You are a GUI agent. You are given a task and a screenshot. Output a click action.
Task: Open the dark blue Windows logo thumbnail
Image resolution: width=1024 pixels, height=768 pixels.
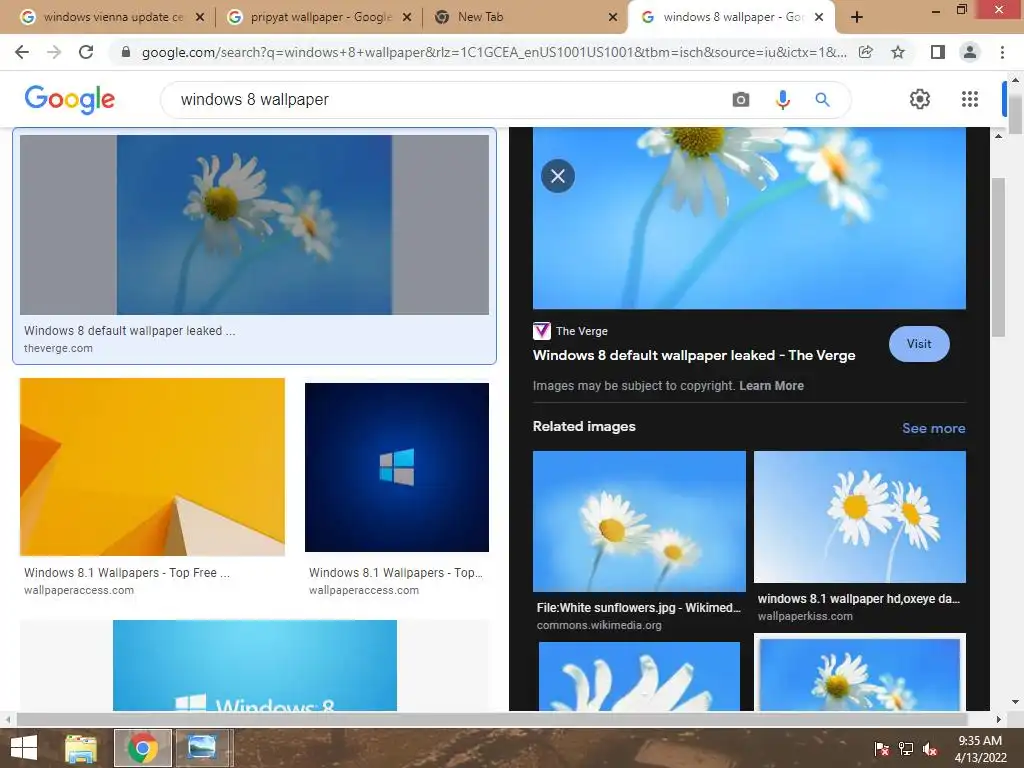[396, 467]
